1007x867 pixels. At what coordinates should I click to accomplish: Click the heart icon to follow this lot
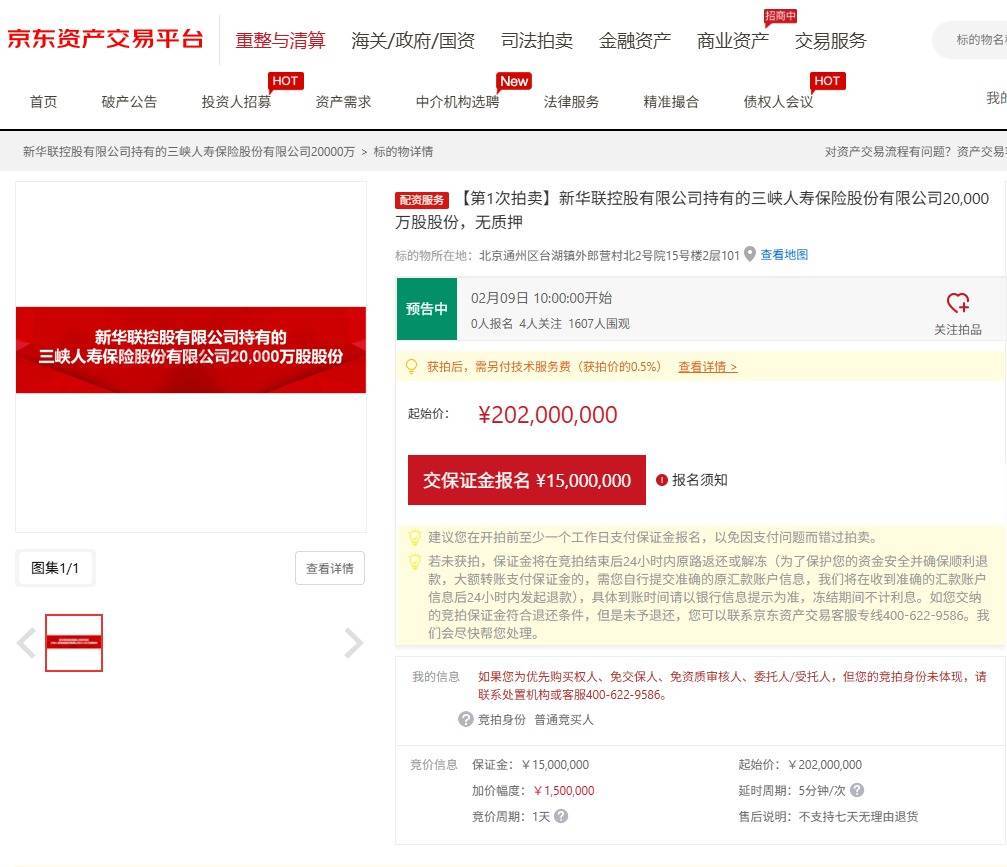[x=957, y=303]
